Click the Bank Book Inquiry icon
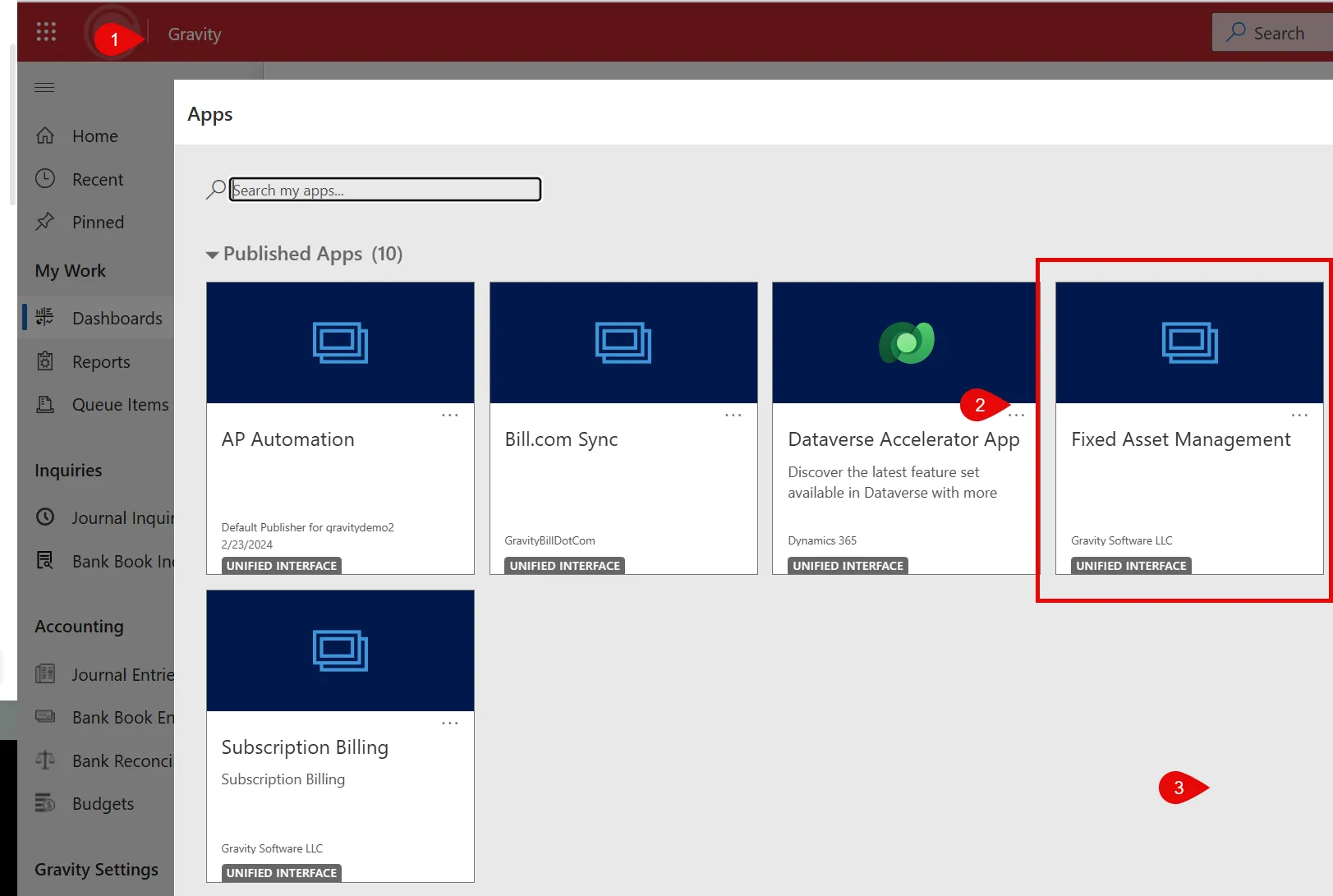Screen dimensions: 1333x896 pyautogui.click(x=45, y=560)
